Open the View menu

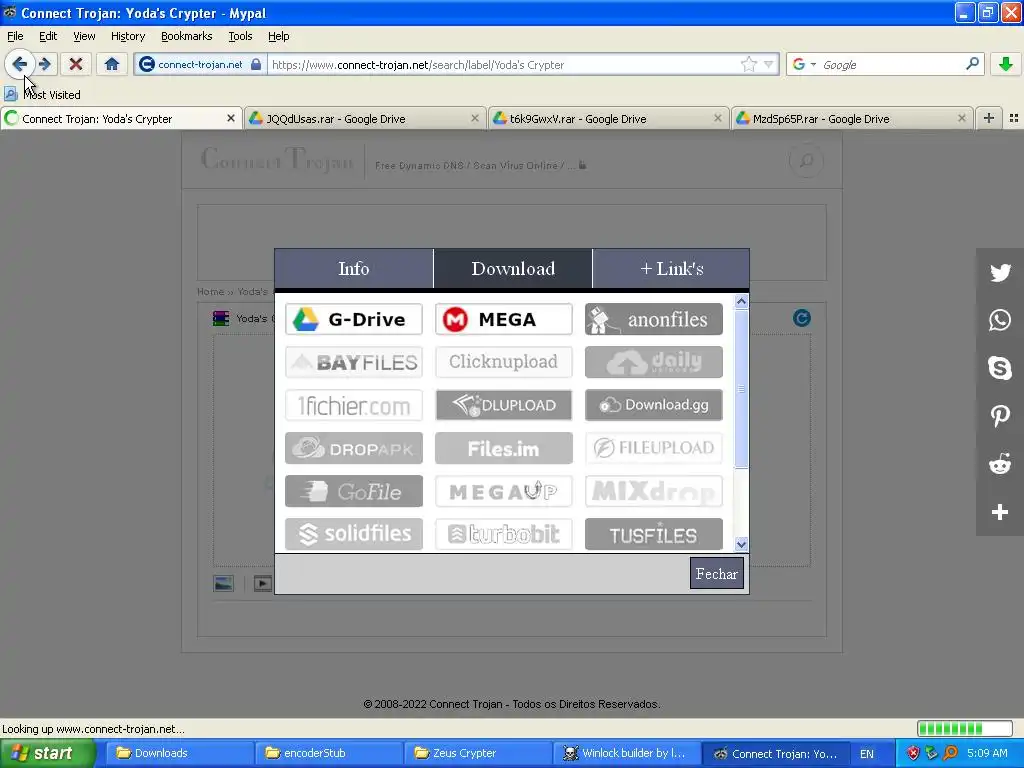84,37
